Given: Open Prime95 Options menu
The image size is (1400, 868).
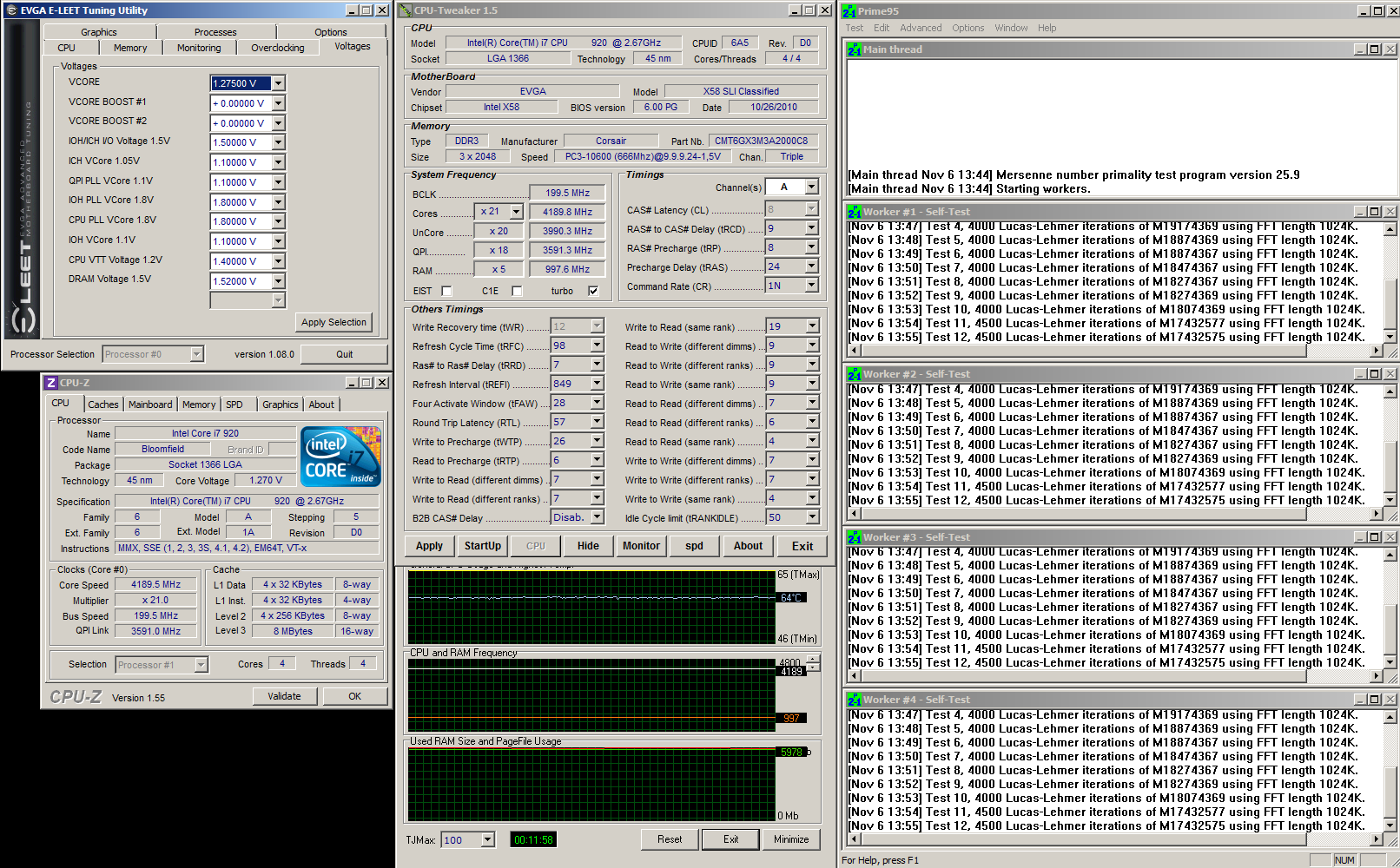Looking at the screenshot, I should coord(967,28).
